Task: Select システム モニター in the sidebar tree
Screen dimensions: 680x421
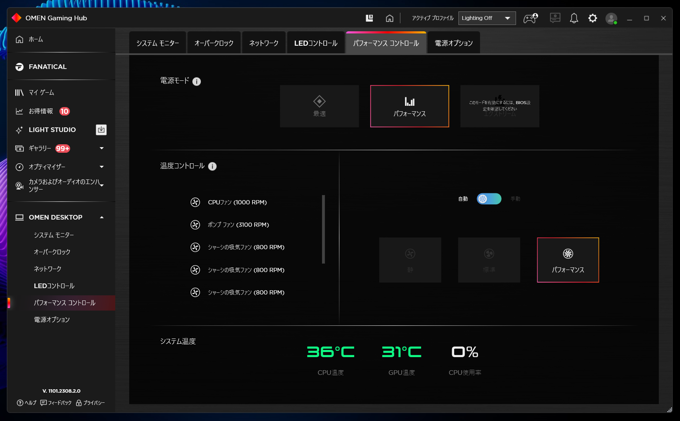Action: [x=54, y=235]
